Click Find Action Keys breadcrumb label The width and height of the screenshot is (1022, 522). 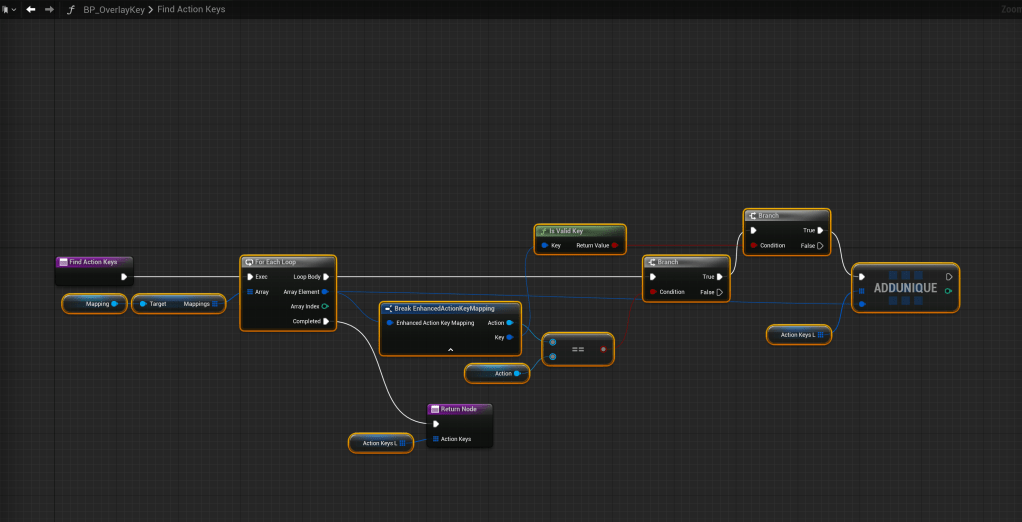click(x=191, y=9)
